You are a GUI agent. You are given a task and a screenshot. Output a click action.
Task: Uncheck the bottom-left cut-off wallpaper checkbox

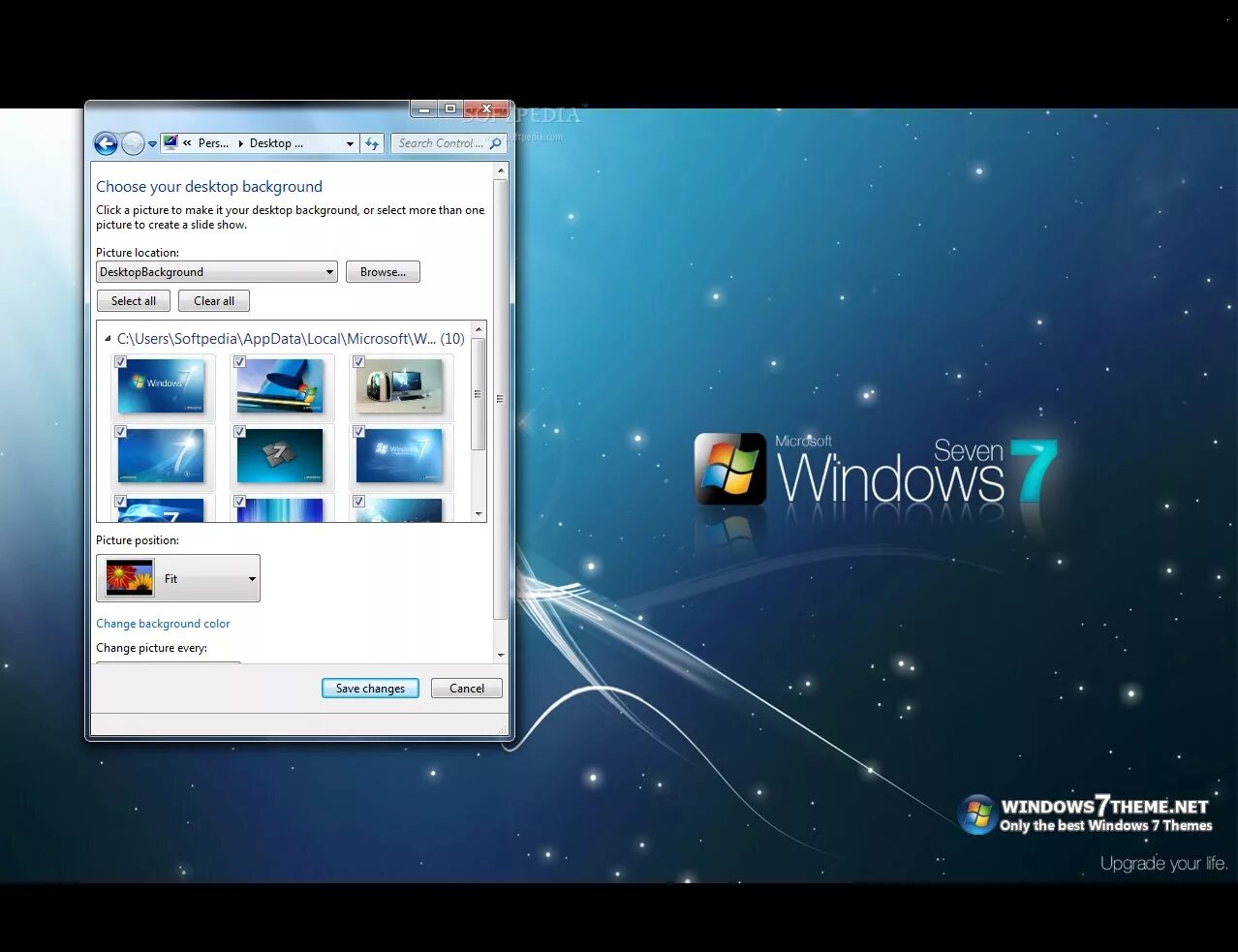(x=121, y=501)
